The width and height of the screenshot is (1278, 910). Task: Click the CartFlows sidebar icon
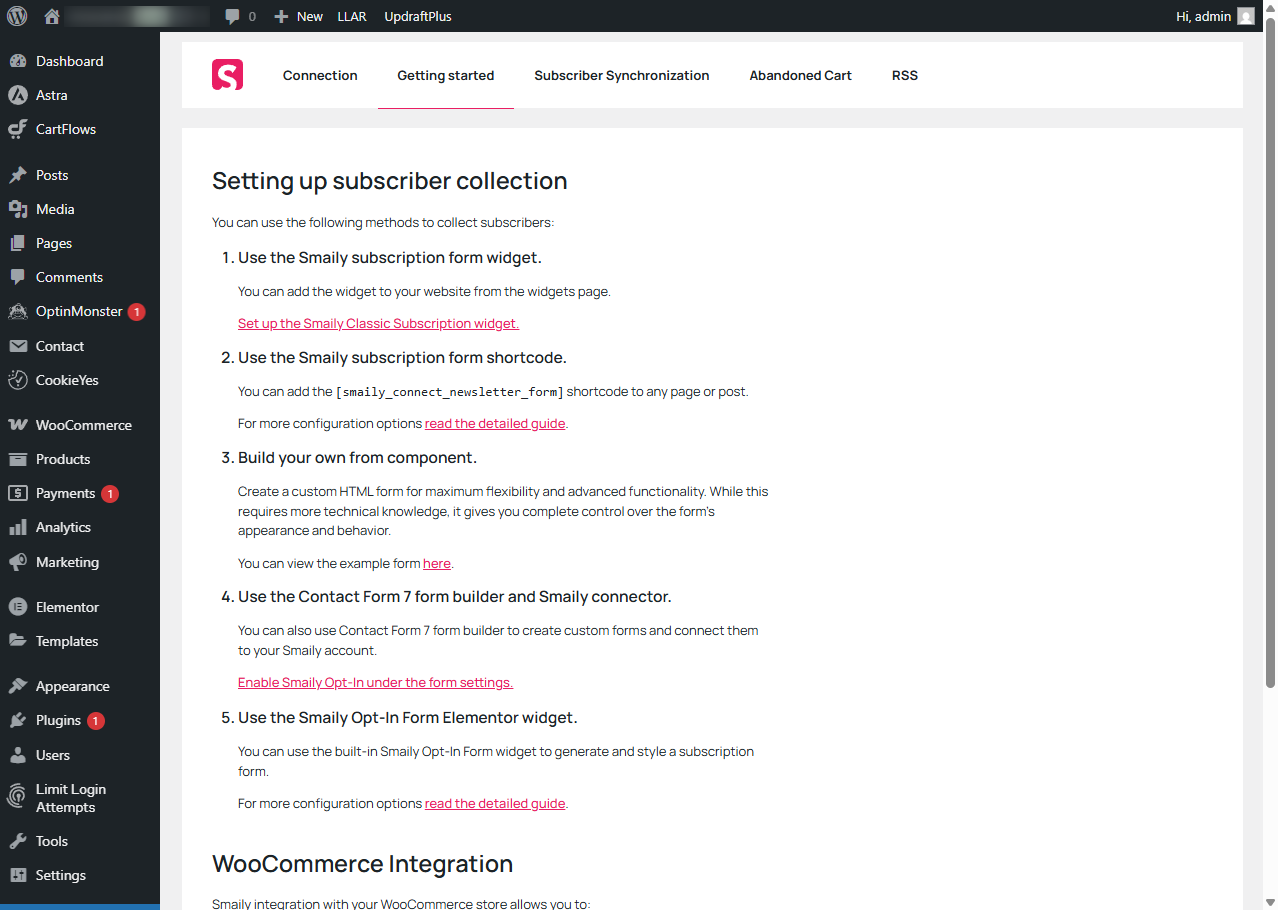pyautogui.click(x=17, y=129)
